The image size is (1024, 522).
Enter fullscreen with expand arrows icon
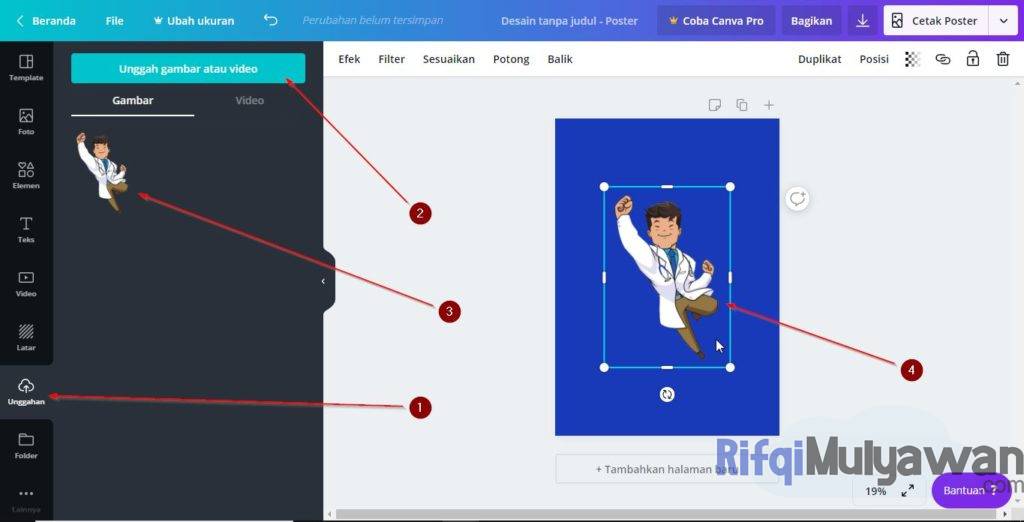point(907,491)
